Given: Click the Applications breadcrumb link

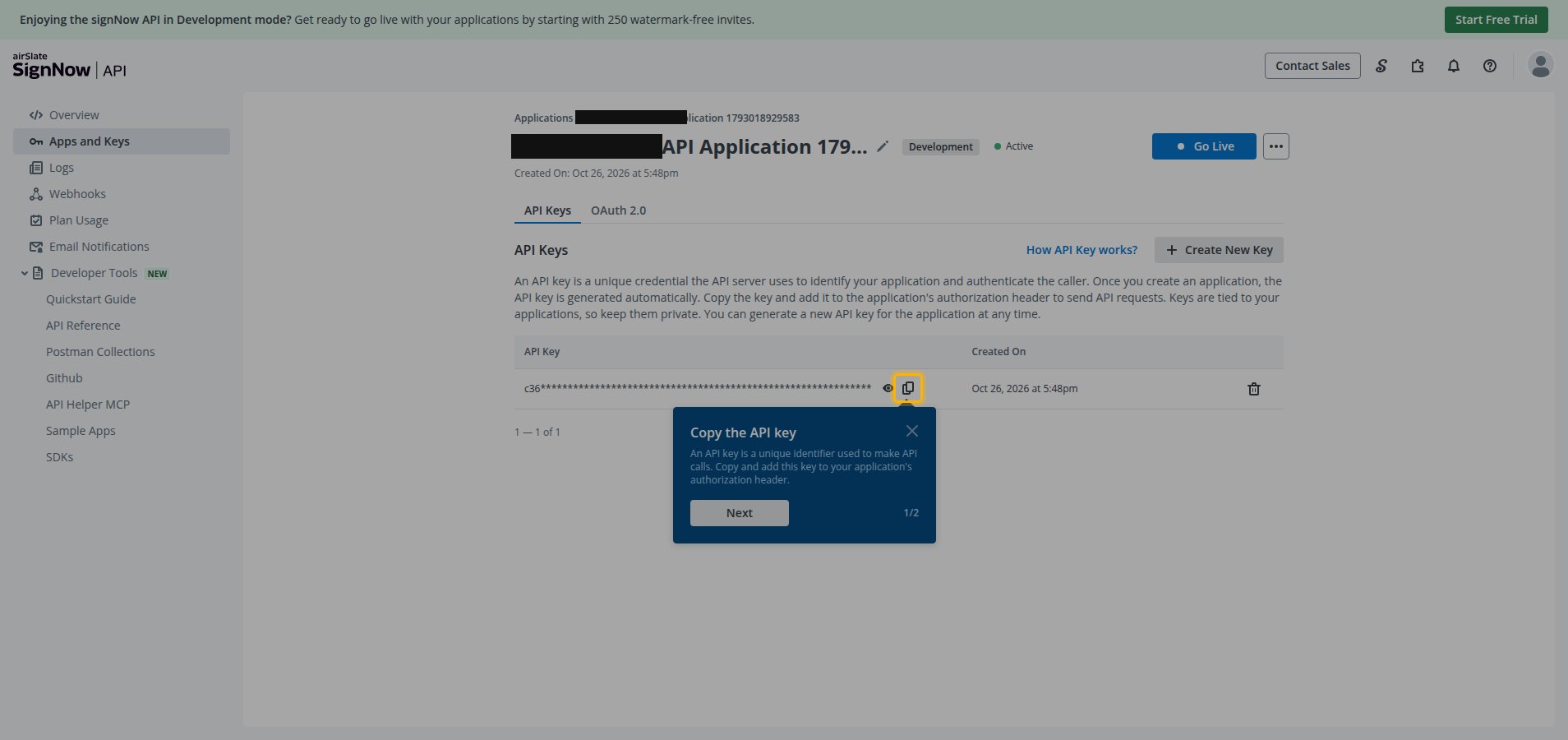Looking at the screenshot, I should pyautogui.click(x=543, y=118).
